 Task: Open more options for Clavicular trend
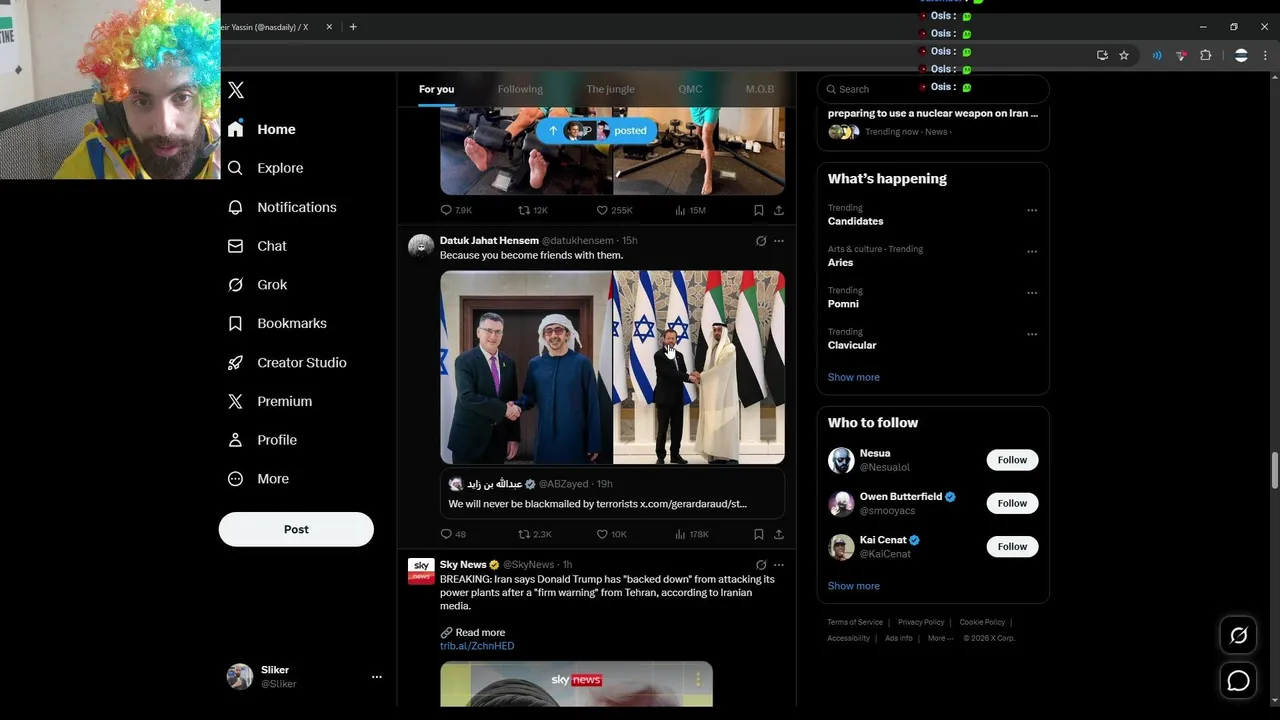click(x=1032, y=334)
